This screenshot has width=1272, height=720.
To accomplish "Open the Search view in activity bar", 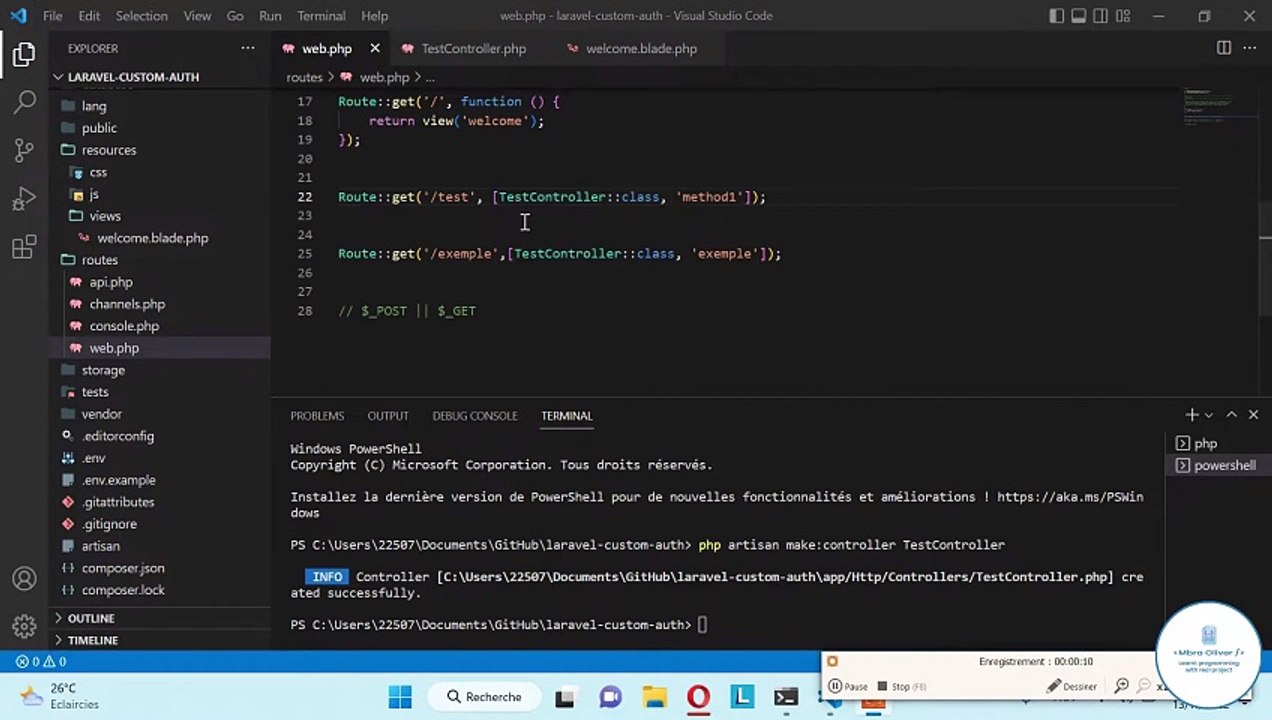I will (x=24, y=102).
